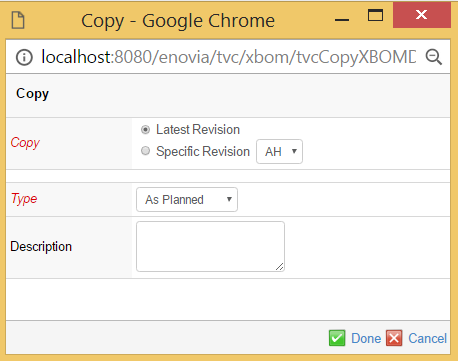The image size is (458, 361).
Task: Close the Copy popup window
Action: [422, 15]
